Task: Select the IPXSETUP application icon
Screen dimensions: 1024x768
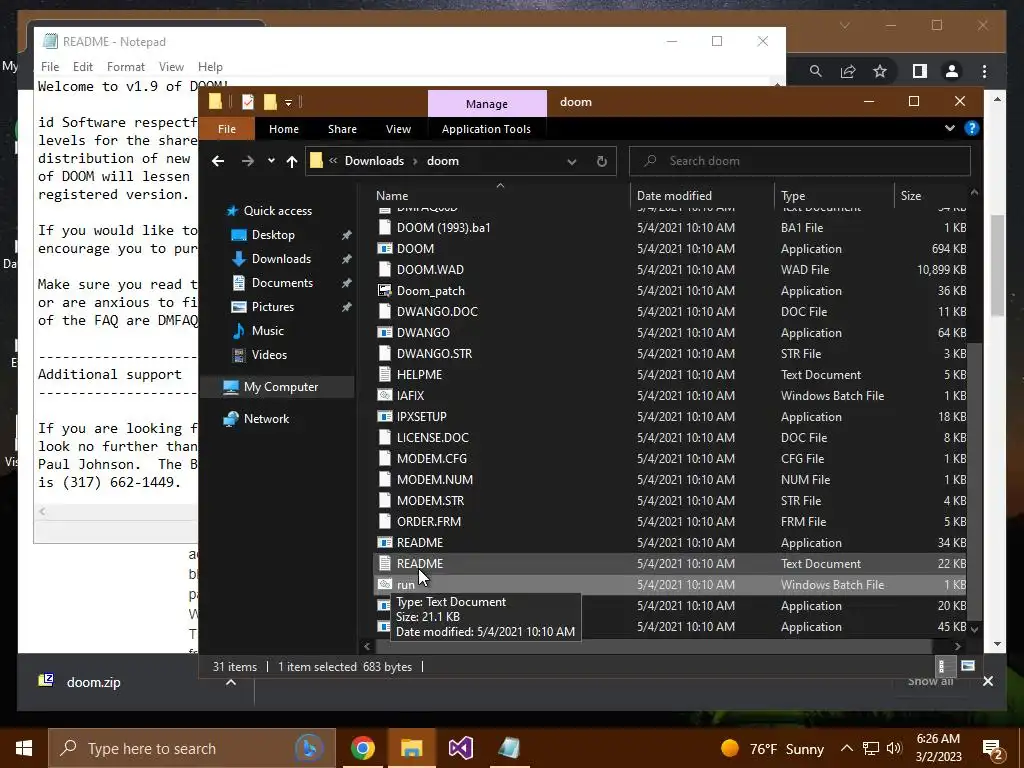Action: click(x=385, y=416)
